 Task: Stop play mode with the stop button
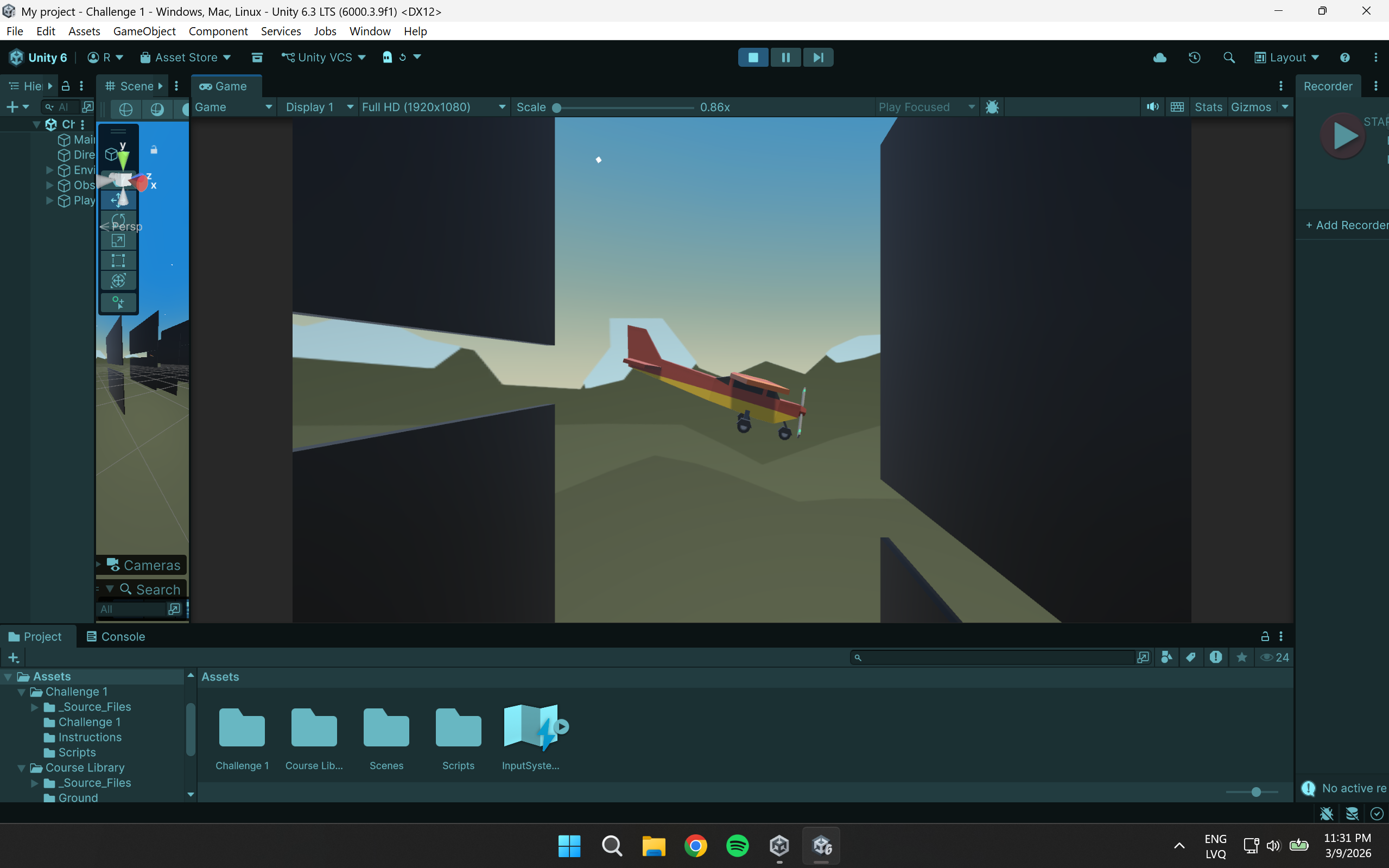753,58
